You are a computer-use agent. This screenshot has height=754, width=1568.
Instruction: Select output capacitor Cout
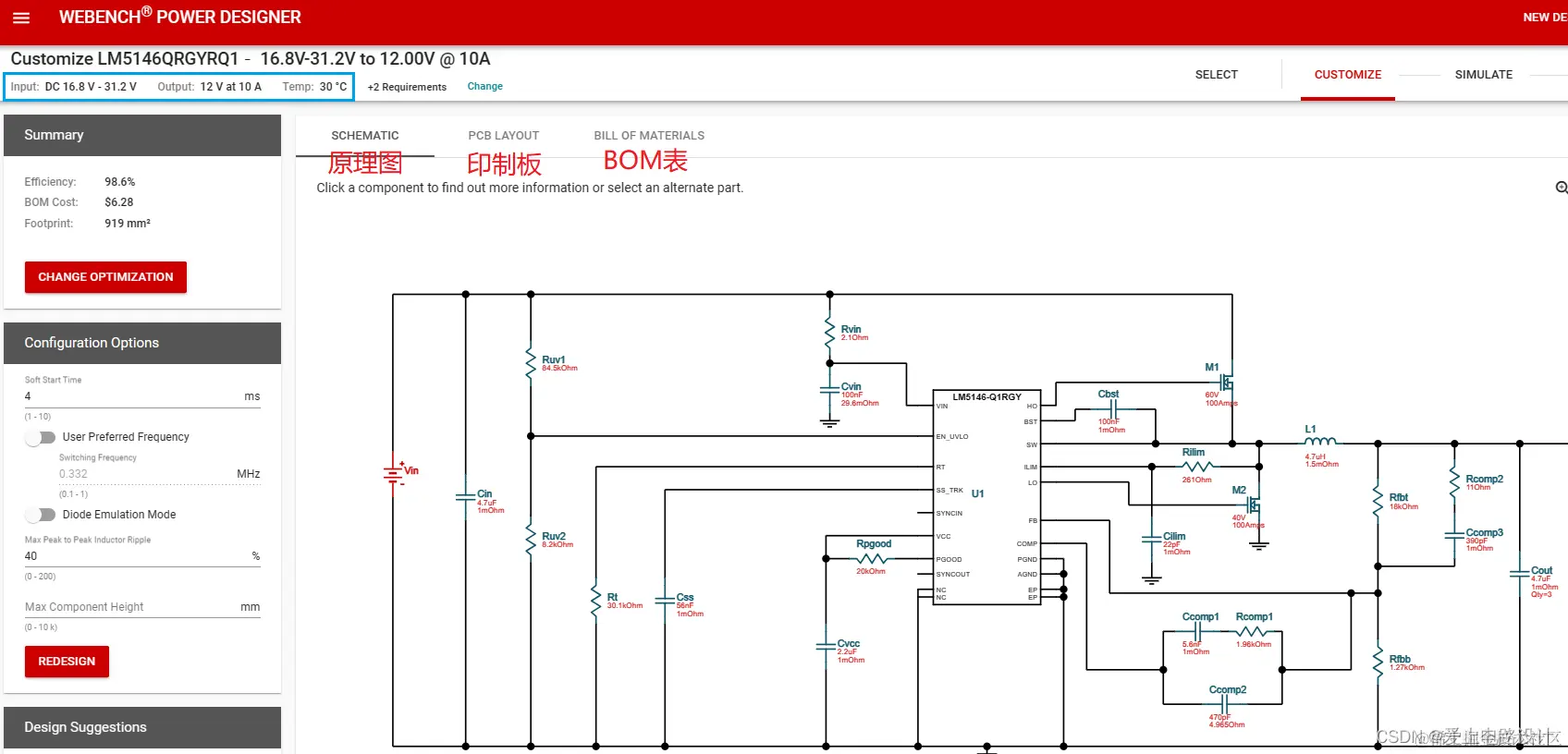tap(1520, 574)
